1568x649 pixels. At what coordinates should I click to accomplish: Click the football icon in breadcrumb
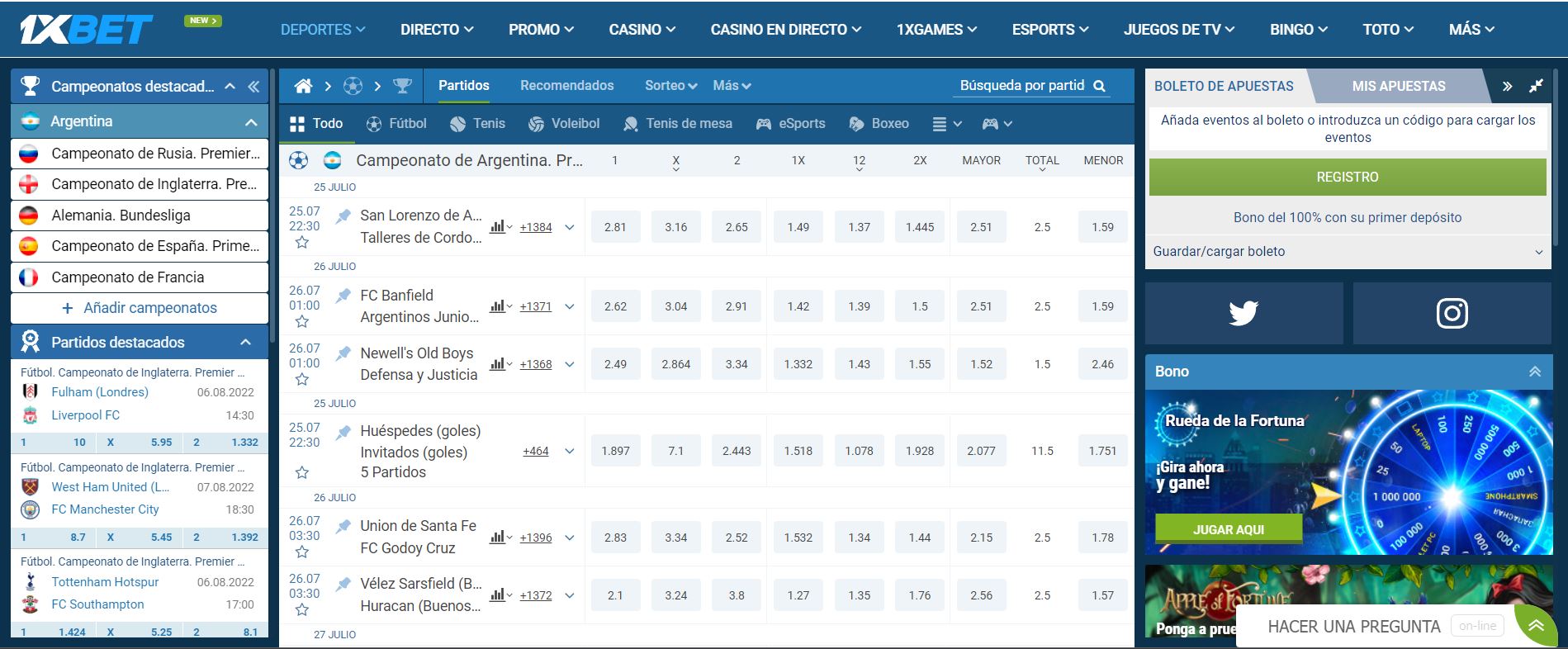pos(353,86)
